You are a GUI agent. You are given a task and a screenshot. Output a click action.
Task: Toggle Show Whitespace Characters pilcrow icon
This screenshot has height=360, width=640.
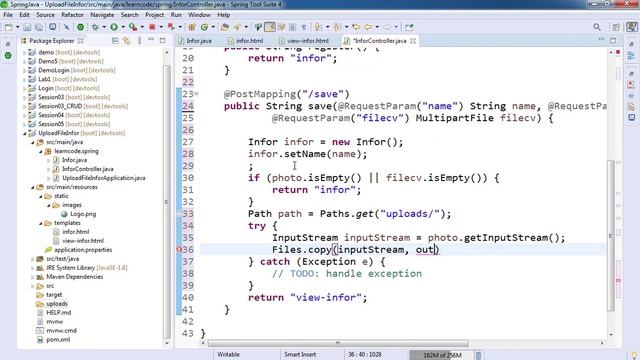[304, 27]
